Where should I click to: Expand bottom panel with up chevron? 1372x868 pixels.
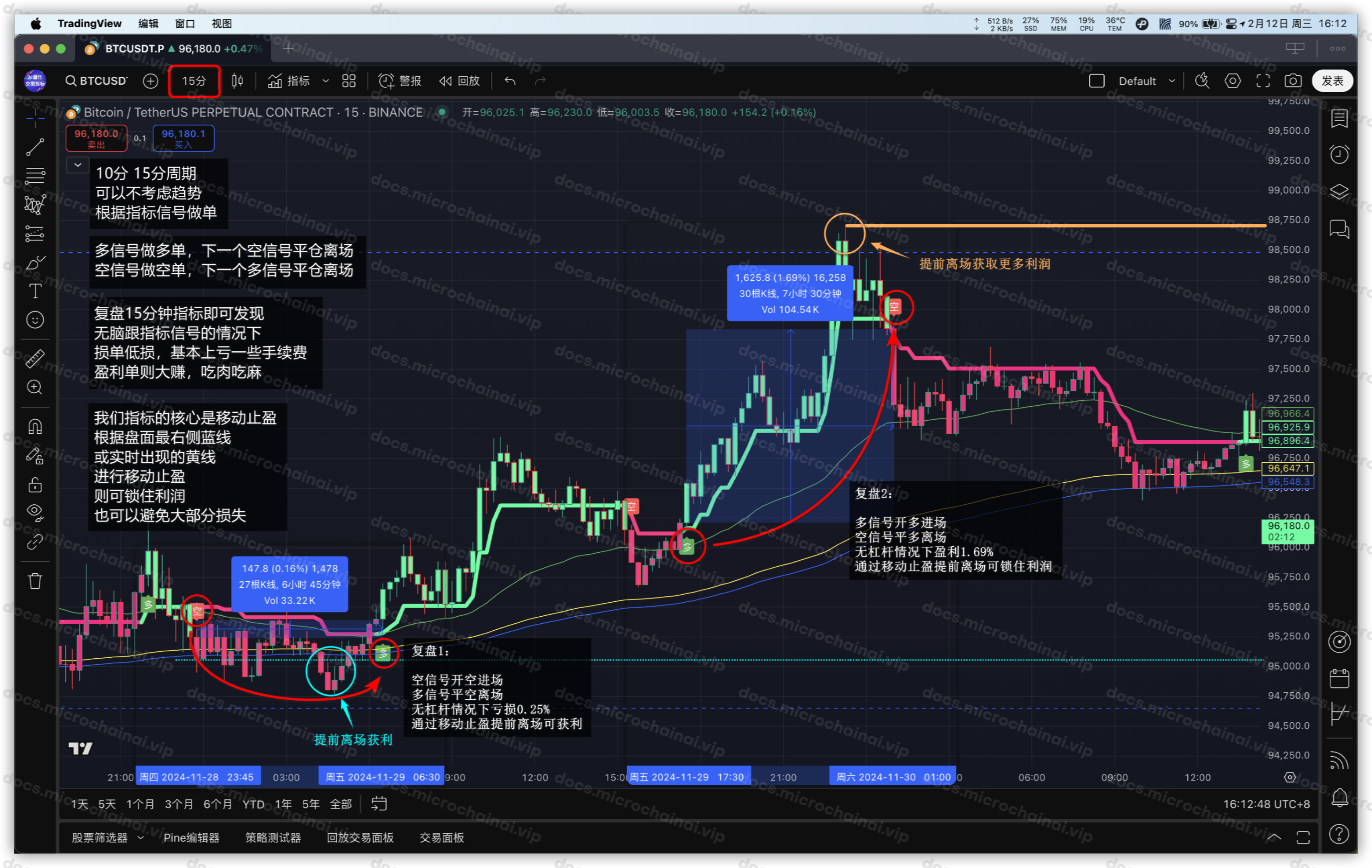1274,837
